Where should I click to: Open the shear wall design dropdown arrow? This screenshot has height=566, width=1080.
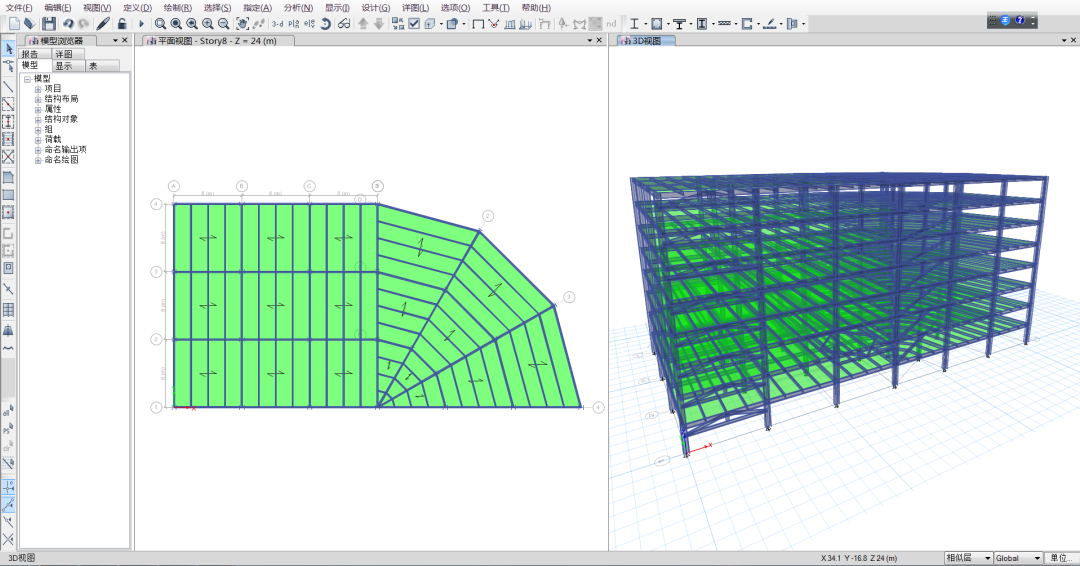click(x=758, y=24)
